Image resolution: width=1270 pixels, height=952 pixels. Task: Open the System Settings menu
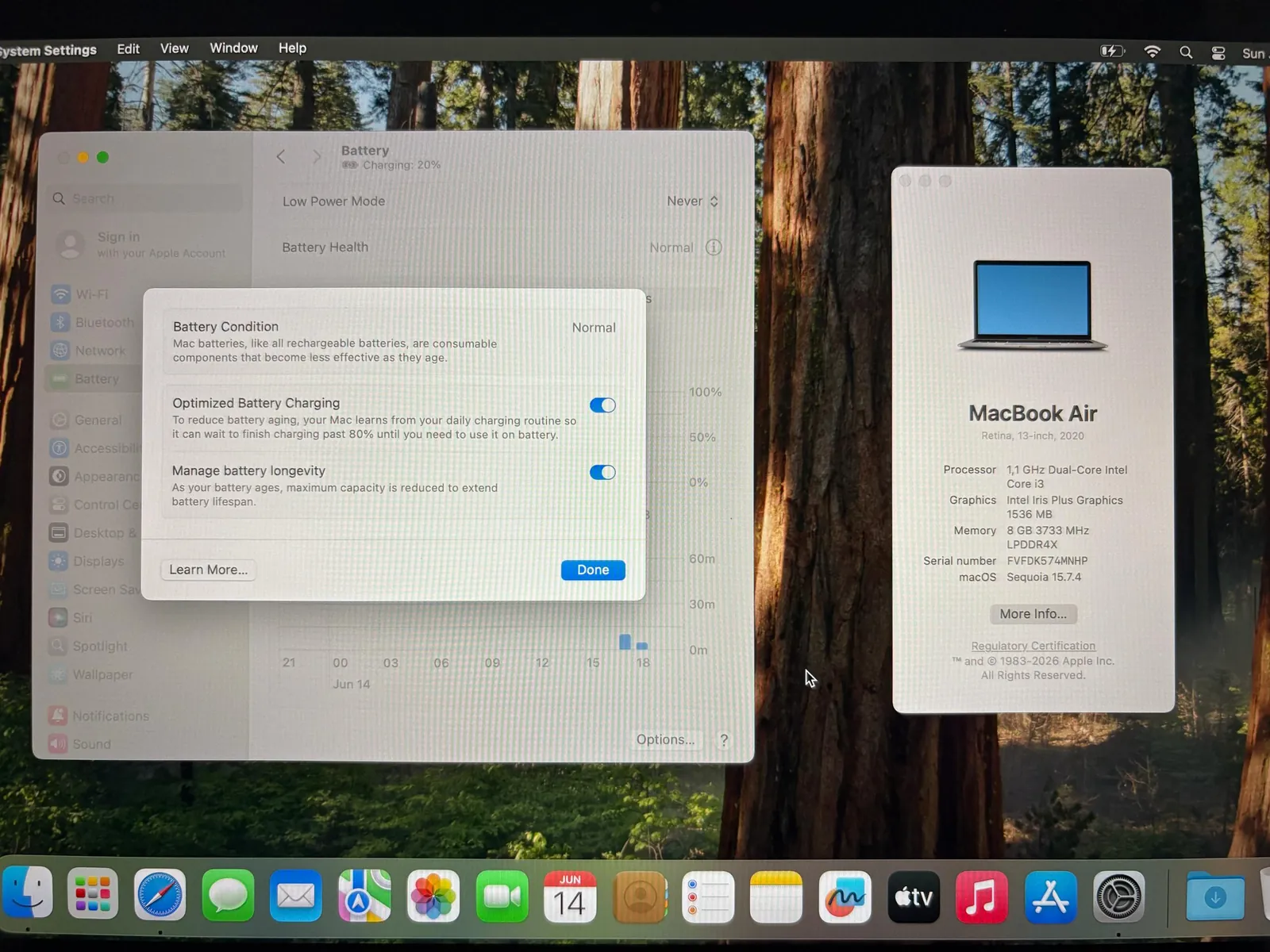[x=48, y=51]
